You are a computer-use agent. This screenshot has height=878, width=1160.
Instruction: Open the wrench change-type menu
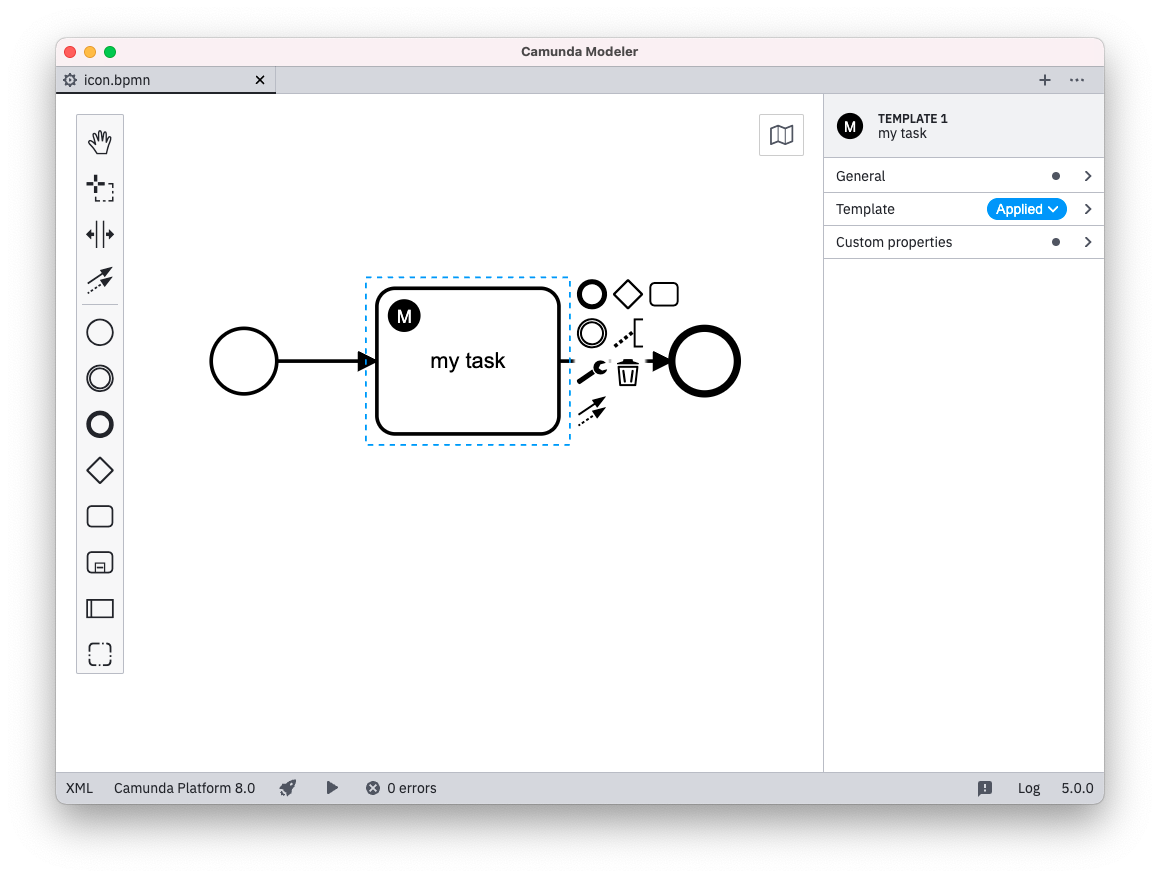point(592,372)
